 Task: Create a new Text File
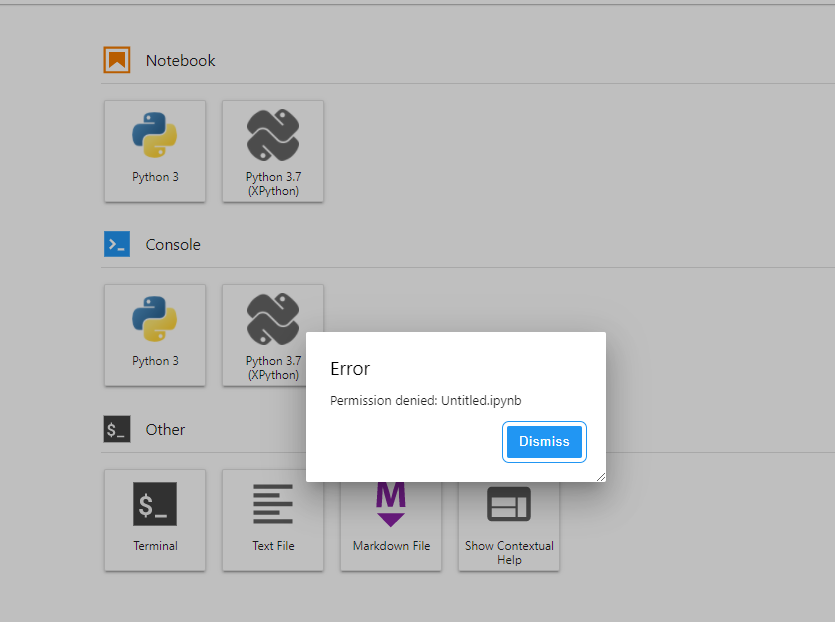pos(272,520)
